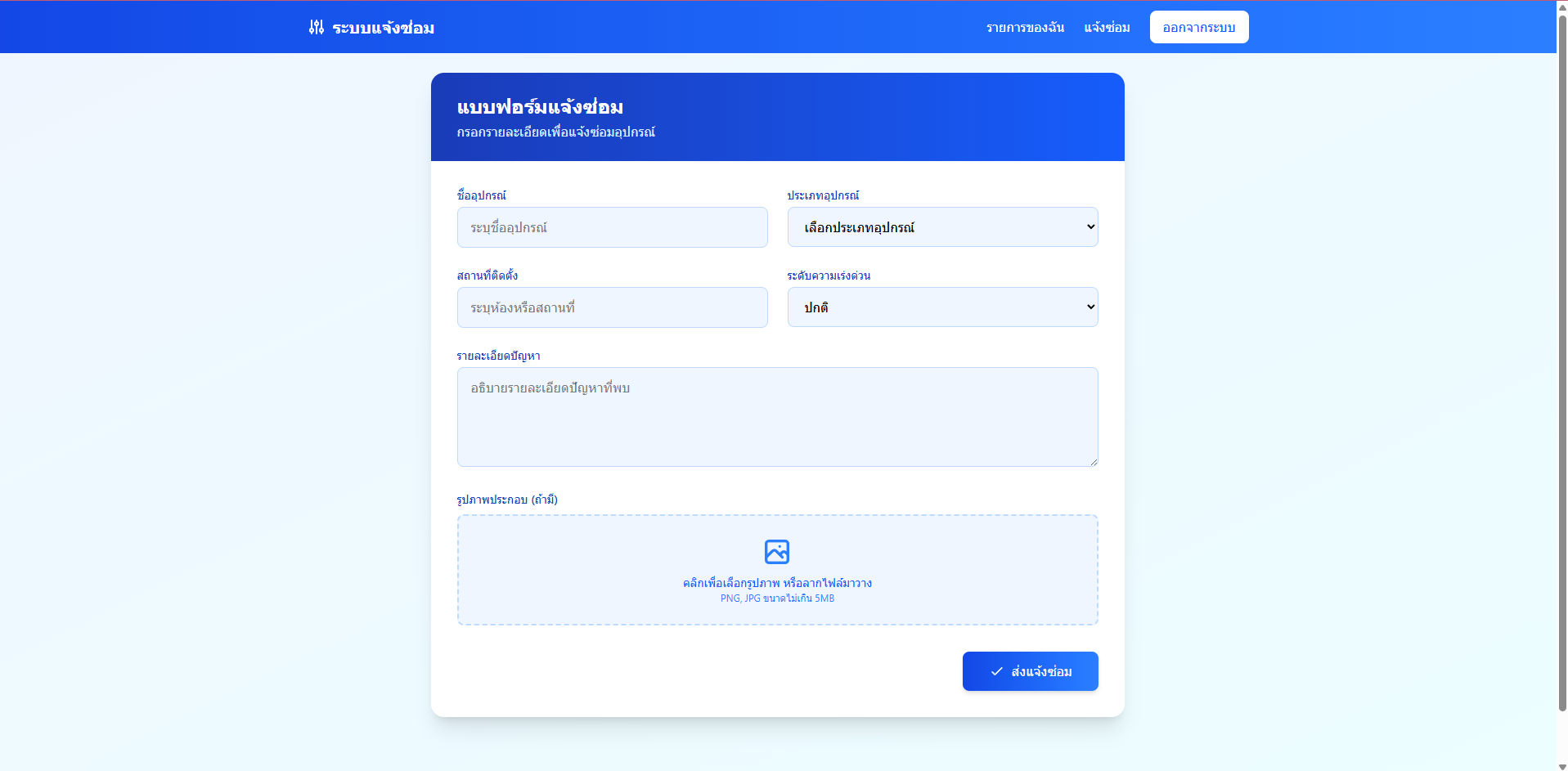Click the รูปภาพประกอบ (ถ้ามี) label
Viewport: 1568px width, 771px height.
point(507,500)
